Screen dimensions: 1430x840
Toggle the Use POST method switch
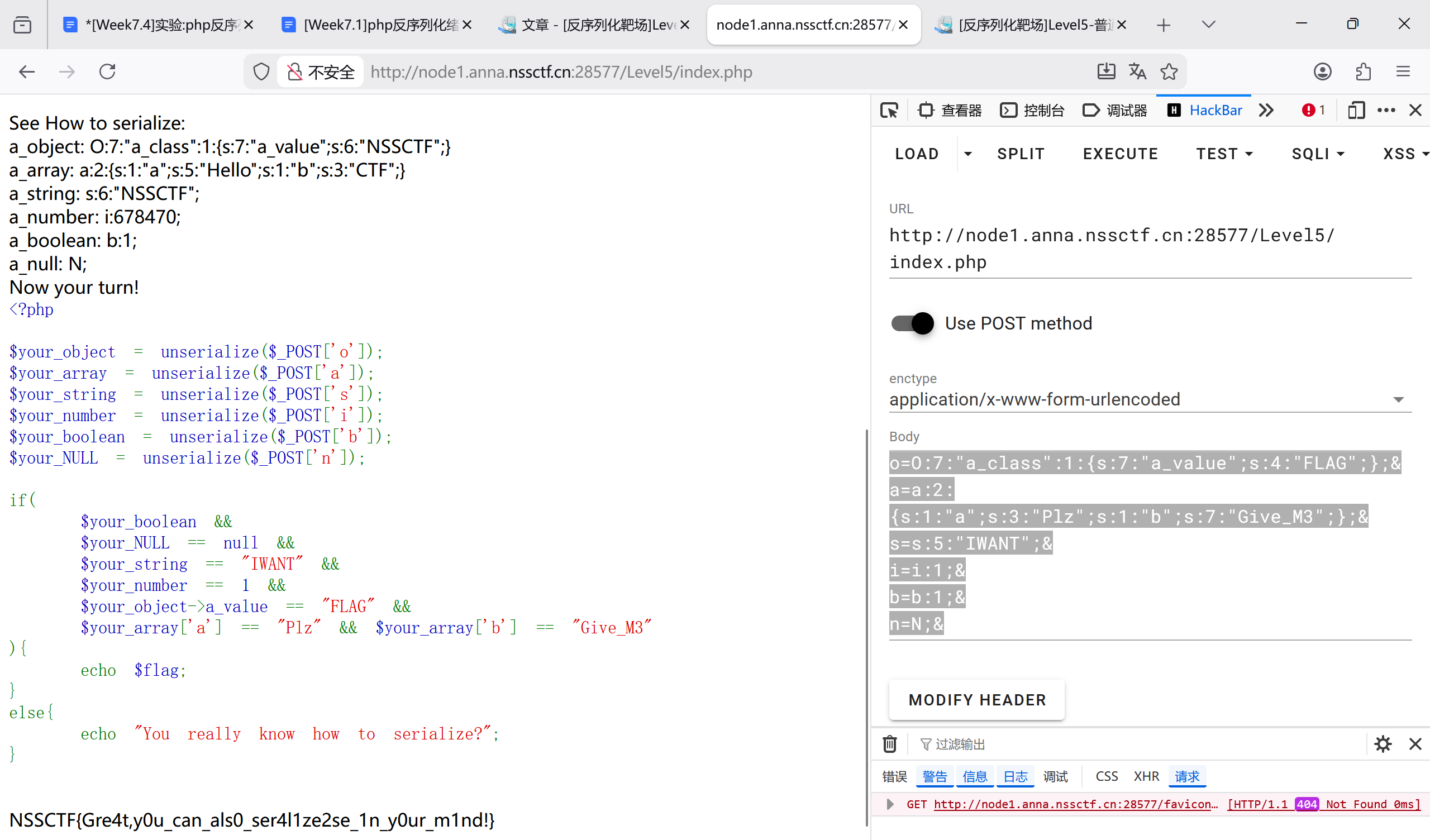click(912, 323)
